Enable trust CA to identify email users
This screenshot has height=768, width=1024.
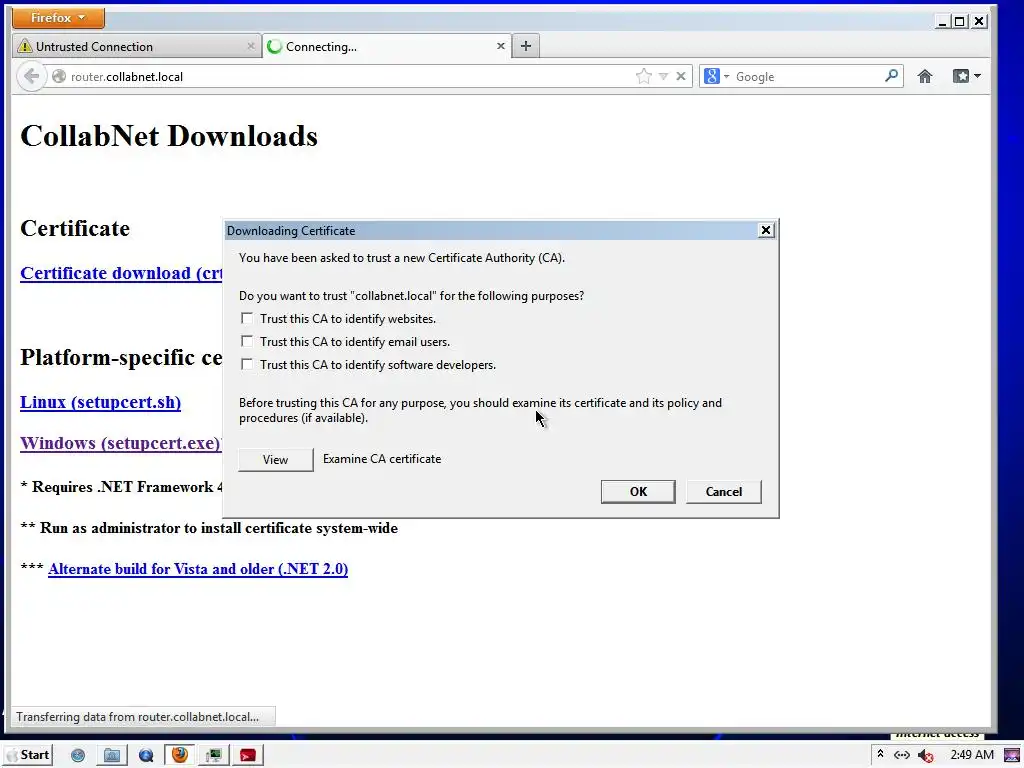click(247, 341)
